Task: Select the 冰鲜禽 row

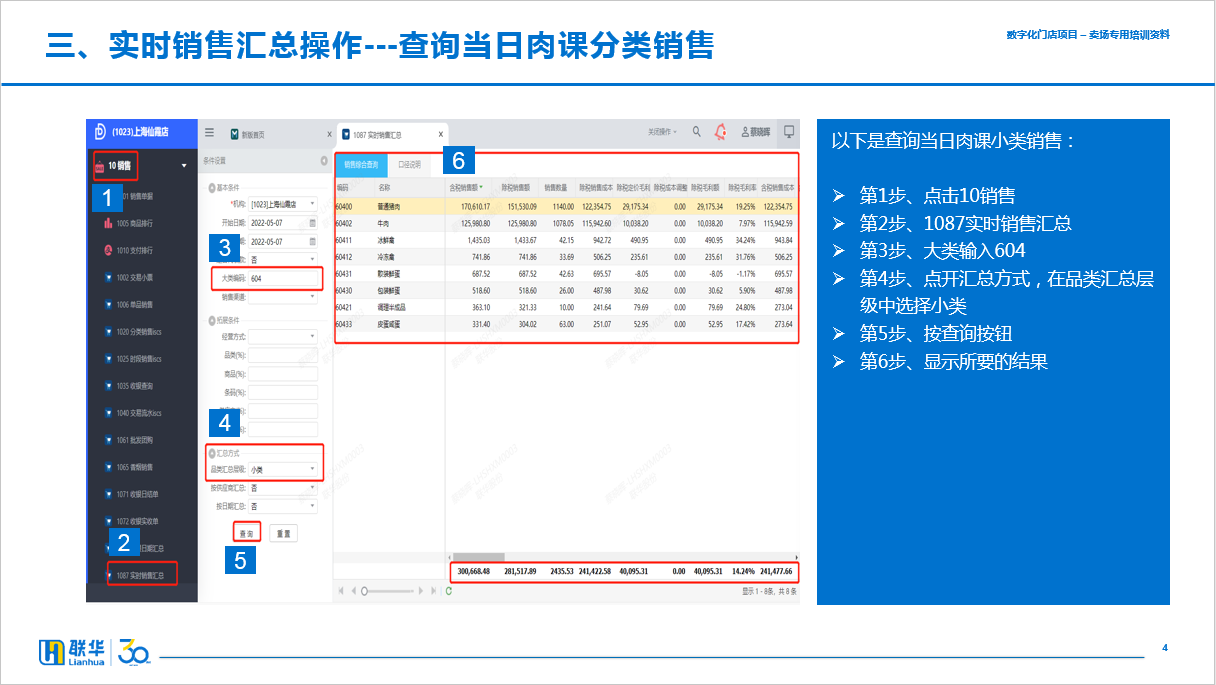Action: click(565, 239)
